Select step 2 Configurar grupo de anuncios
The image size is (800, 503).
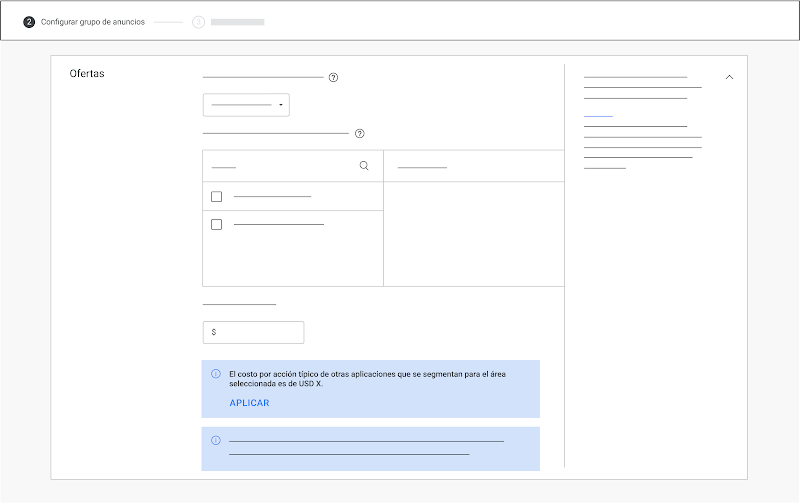click(x=84, y=22)
